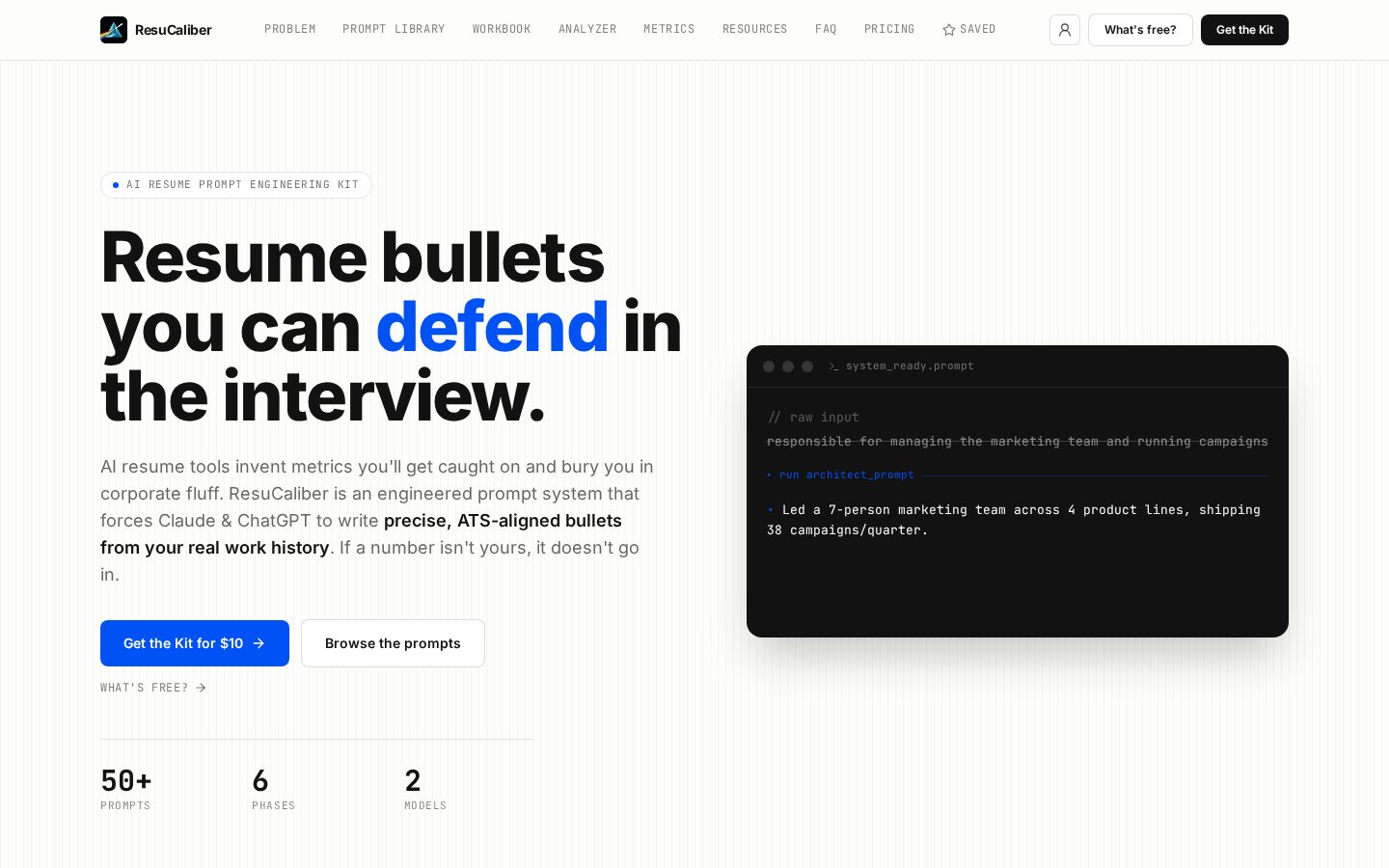Click the 50+ Prompts stat

[126, 788]
